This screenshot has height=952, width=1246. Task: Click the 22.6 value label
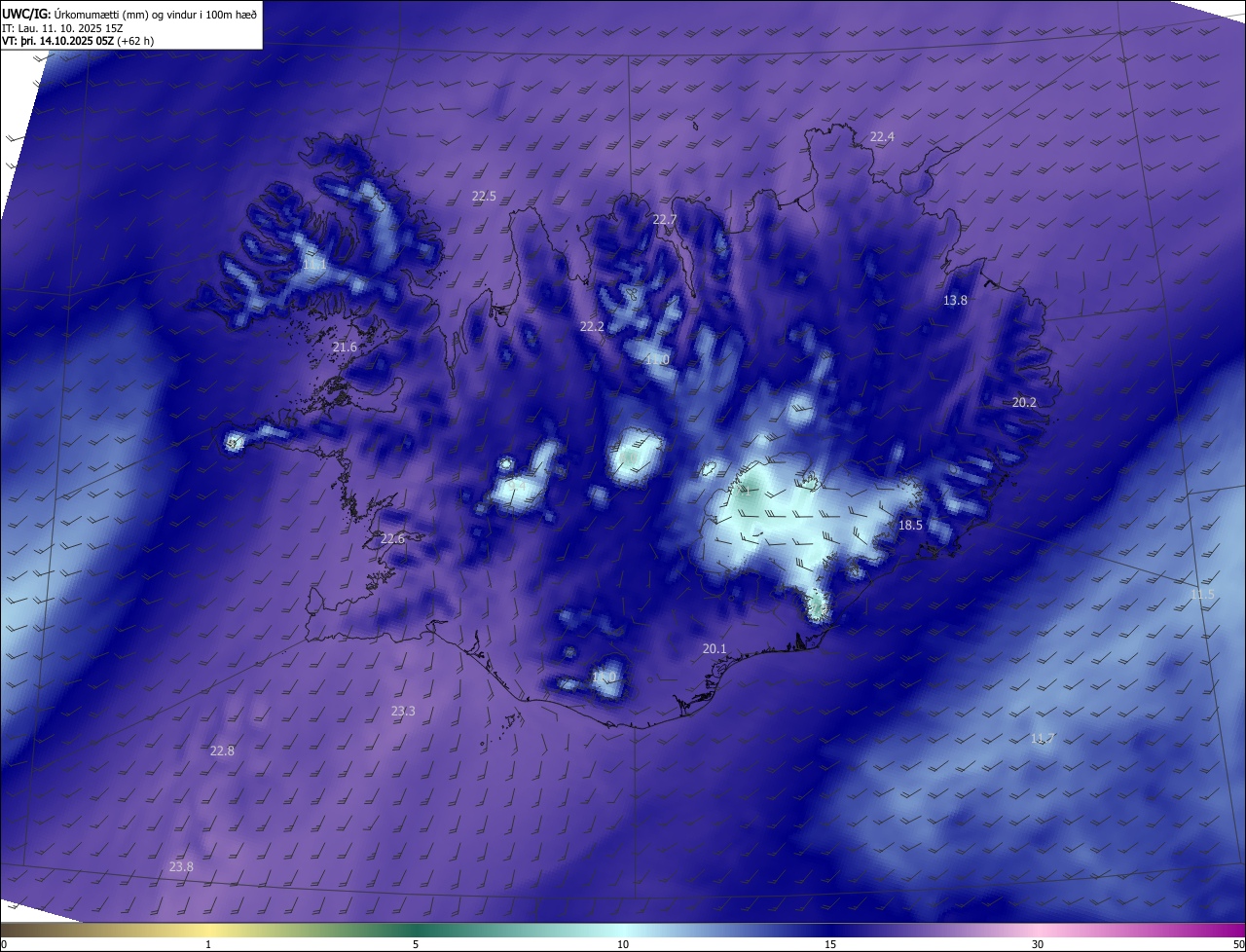pos(392,539)
